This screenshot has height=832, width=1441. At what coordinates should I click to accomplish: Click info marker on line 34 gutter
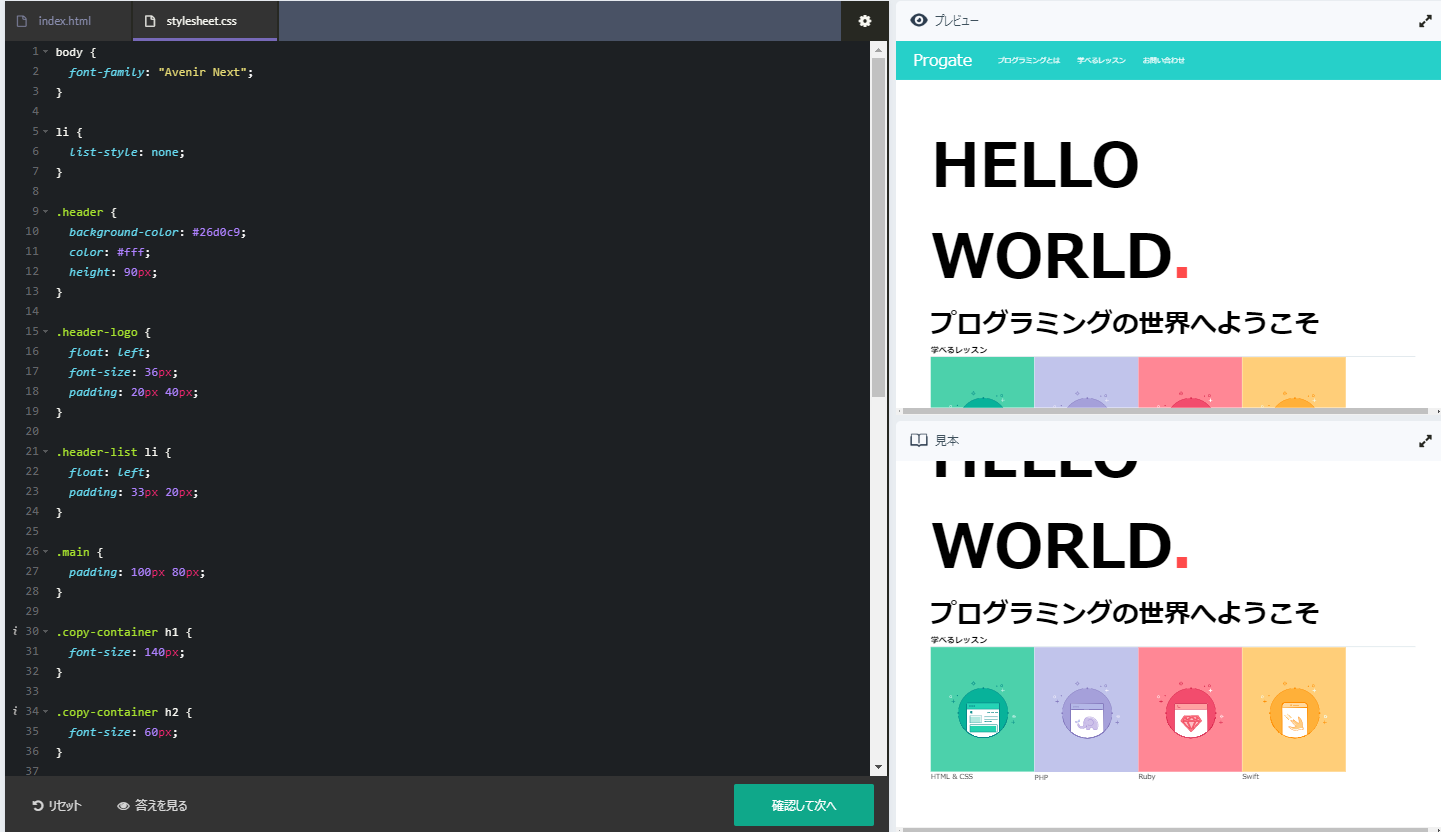click(15, 711)
